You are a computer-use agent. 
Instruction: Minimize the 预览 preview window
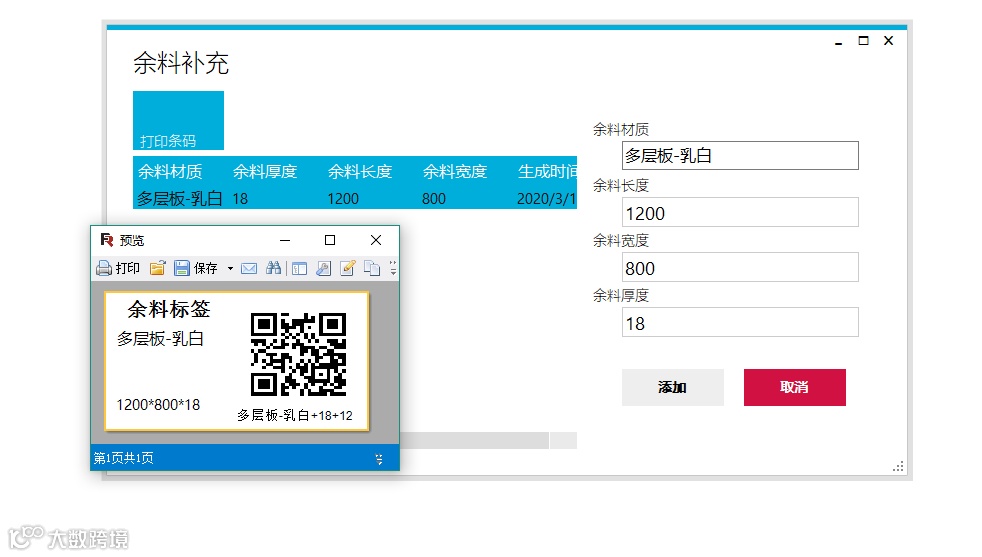(285, 240)
